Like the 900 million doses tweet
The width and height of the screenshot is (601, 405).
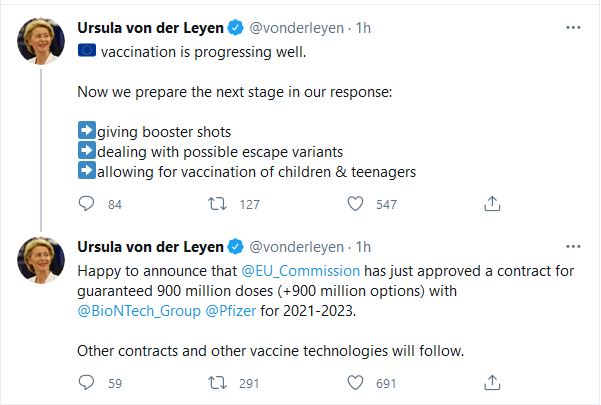(x=354, y=382)
